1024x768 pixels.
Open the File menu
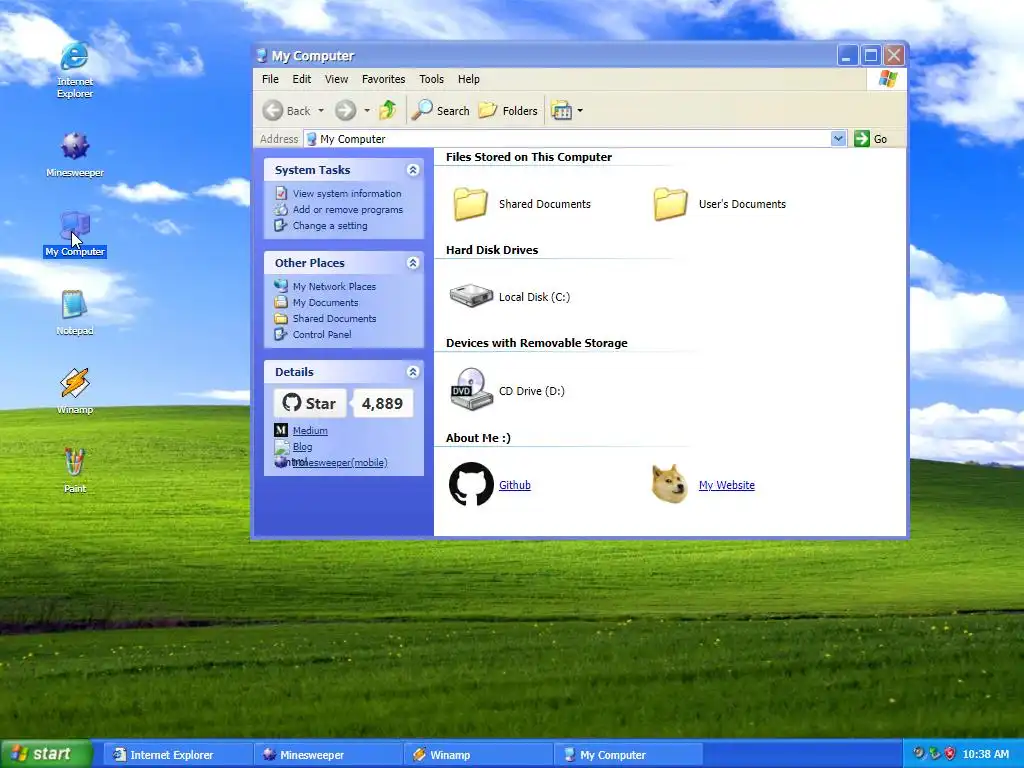(270, 79)
